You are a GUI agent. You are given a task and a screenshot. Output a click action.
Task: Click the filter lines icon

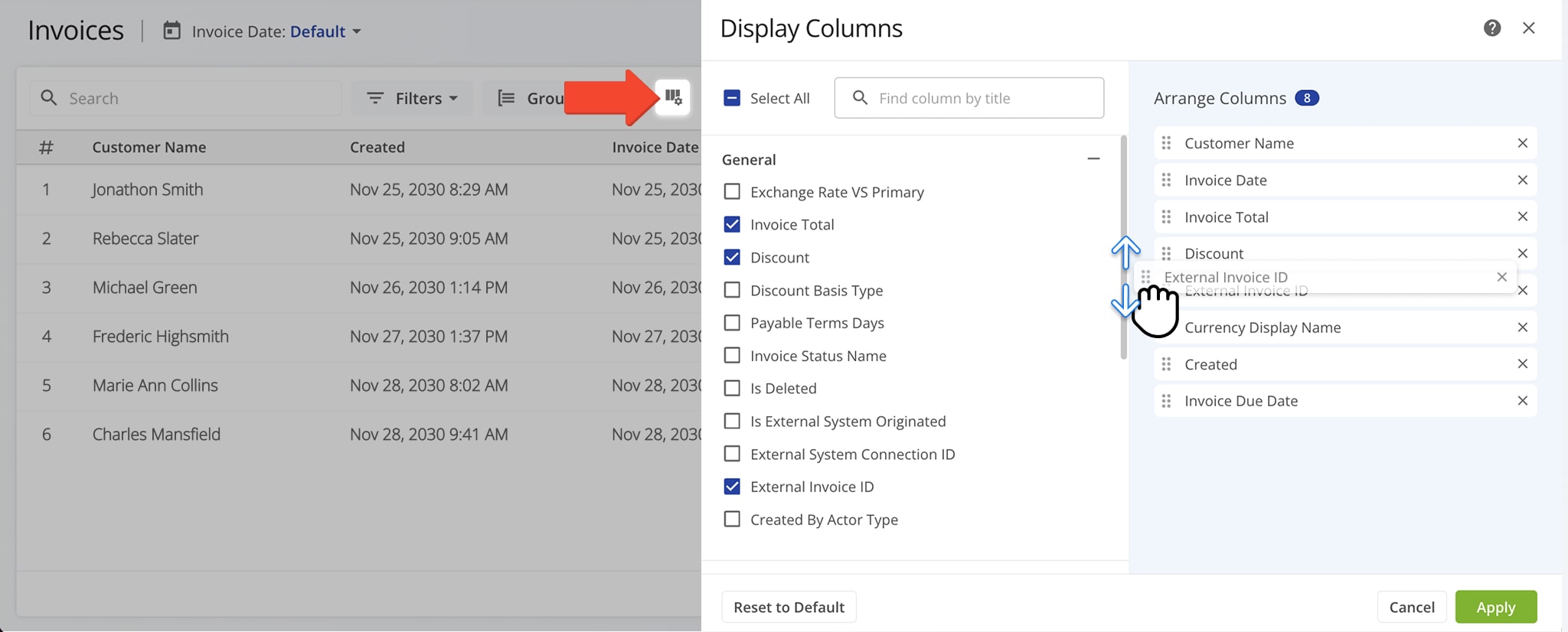click(375, 98)
